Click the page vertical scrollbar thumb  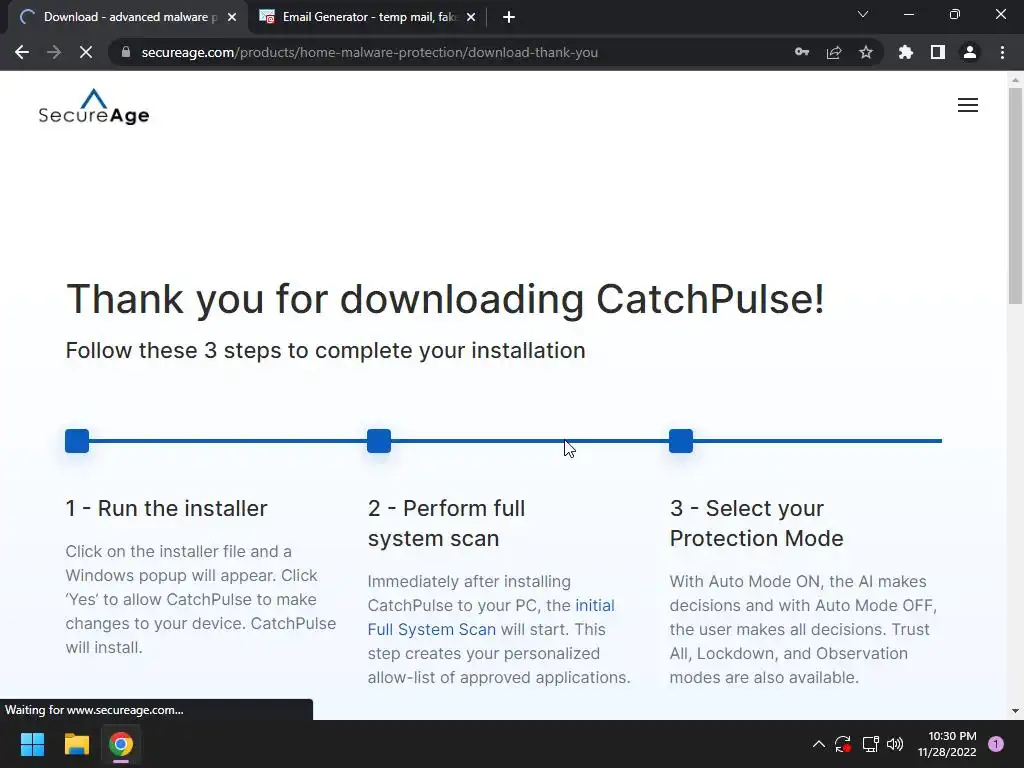click(x=1015, y=196)
